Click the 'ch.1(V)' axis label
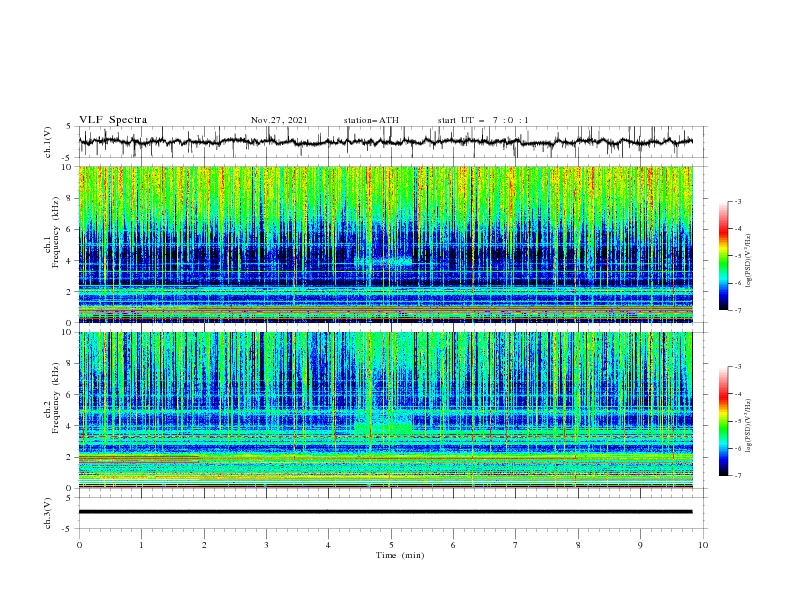Viewport: 792px width, 612px height. point(48,142)
